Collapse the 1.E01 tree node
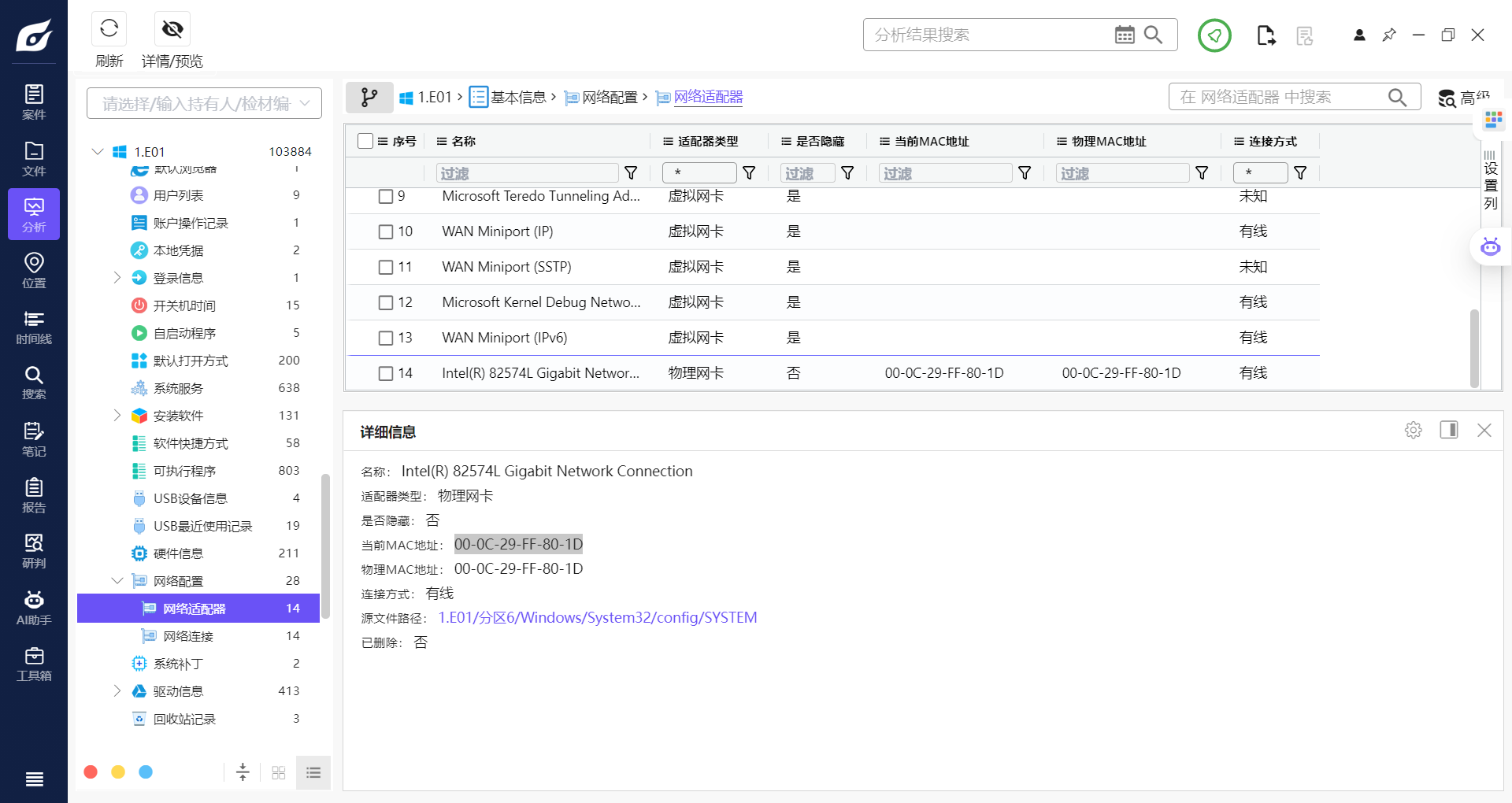 (98, 151)
